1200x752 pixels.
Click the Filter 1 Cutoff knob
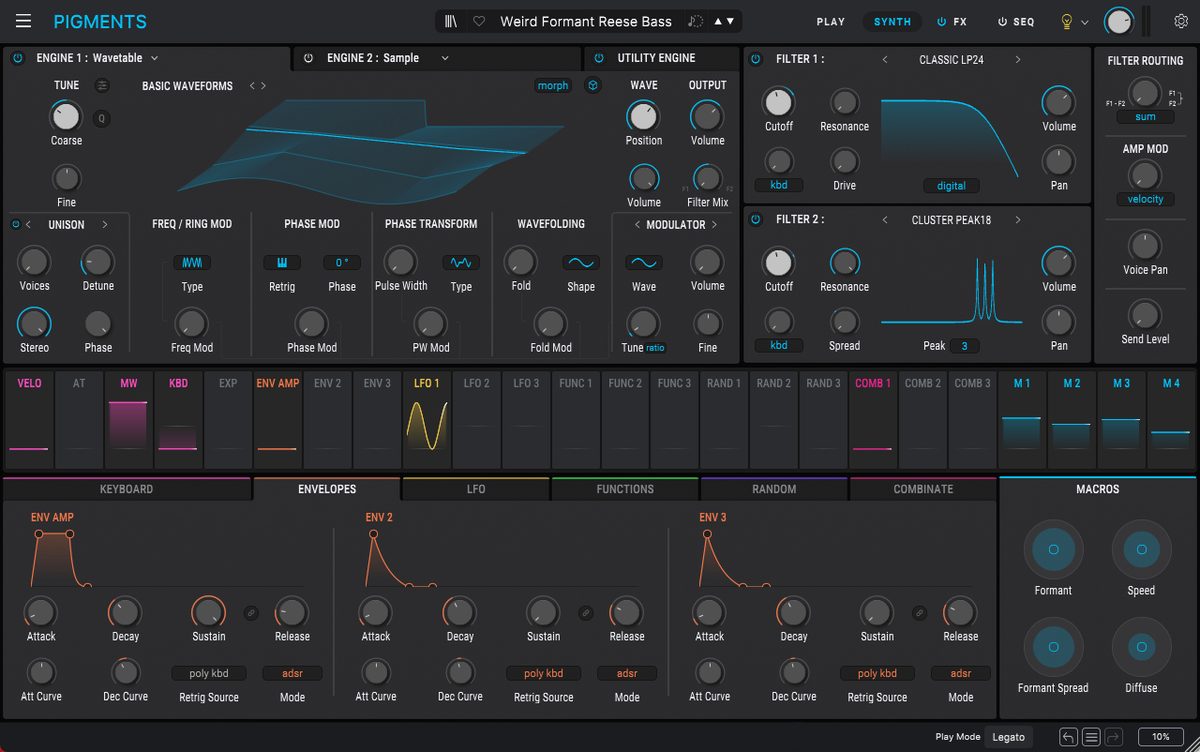pos(778,101)
